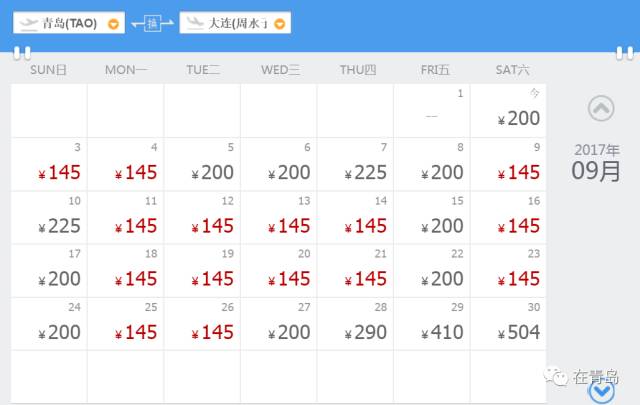Select September 28 fare ¥290

coord(355,323)
